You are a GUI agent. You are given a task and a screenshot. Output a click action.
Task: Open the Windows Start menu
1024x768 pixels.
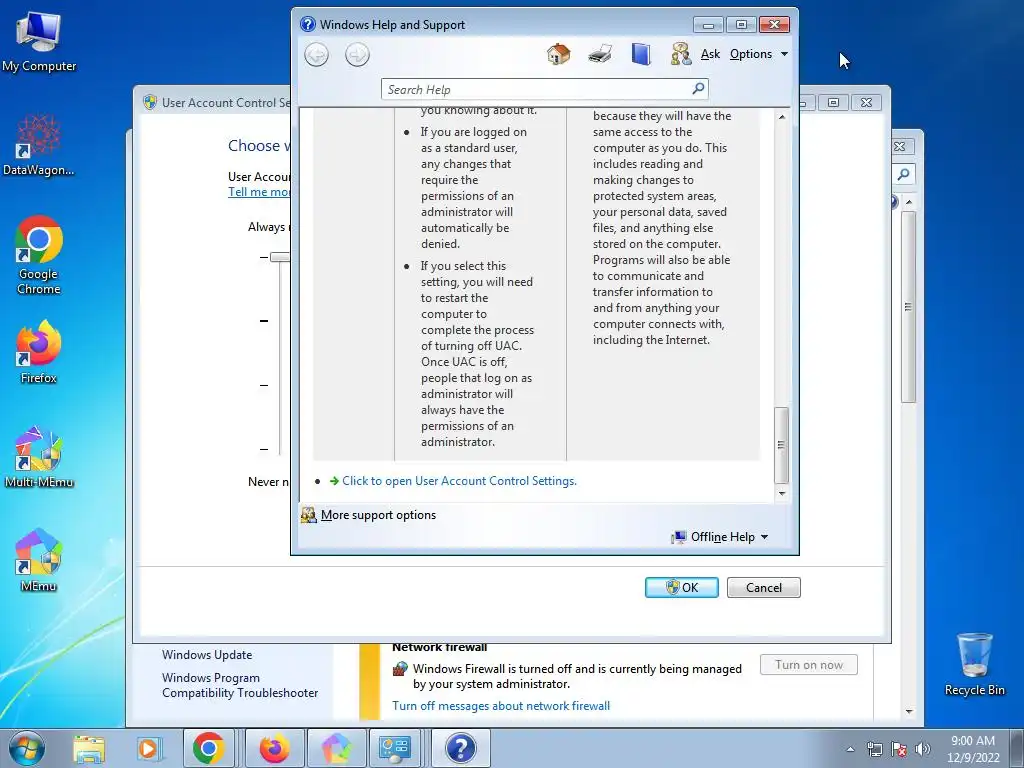click(x=26, y=748)
